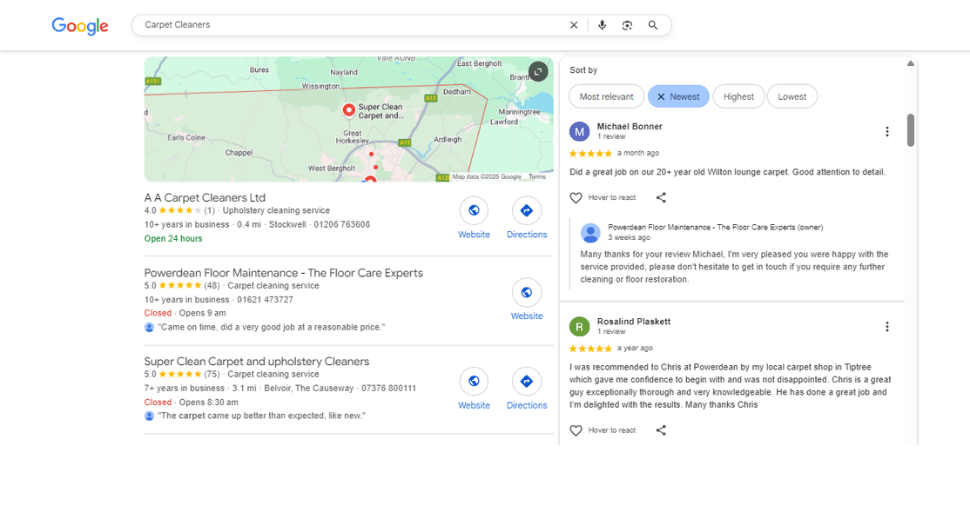The height and width of the screenshot is (517, 970).
Task: Expand the map to full view
Action: [538, 72]
